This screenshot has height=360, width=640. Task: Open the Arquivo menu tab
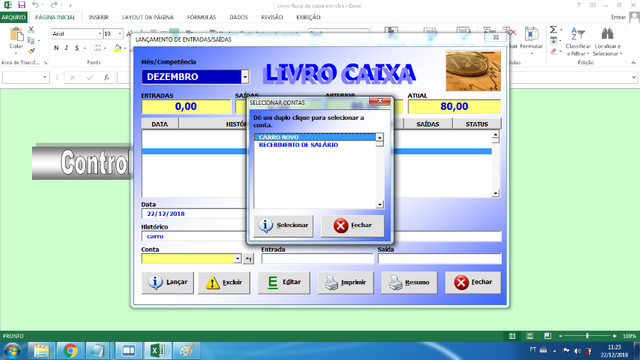13,17
